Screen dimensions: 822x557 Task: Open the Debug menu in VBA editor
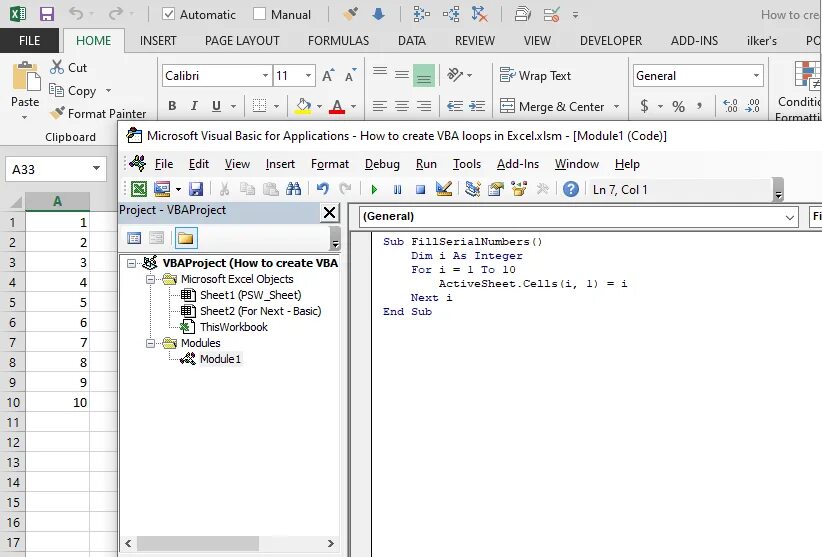click(x=382, y=164)
